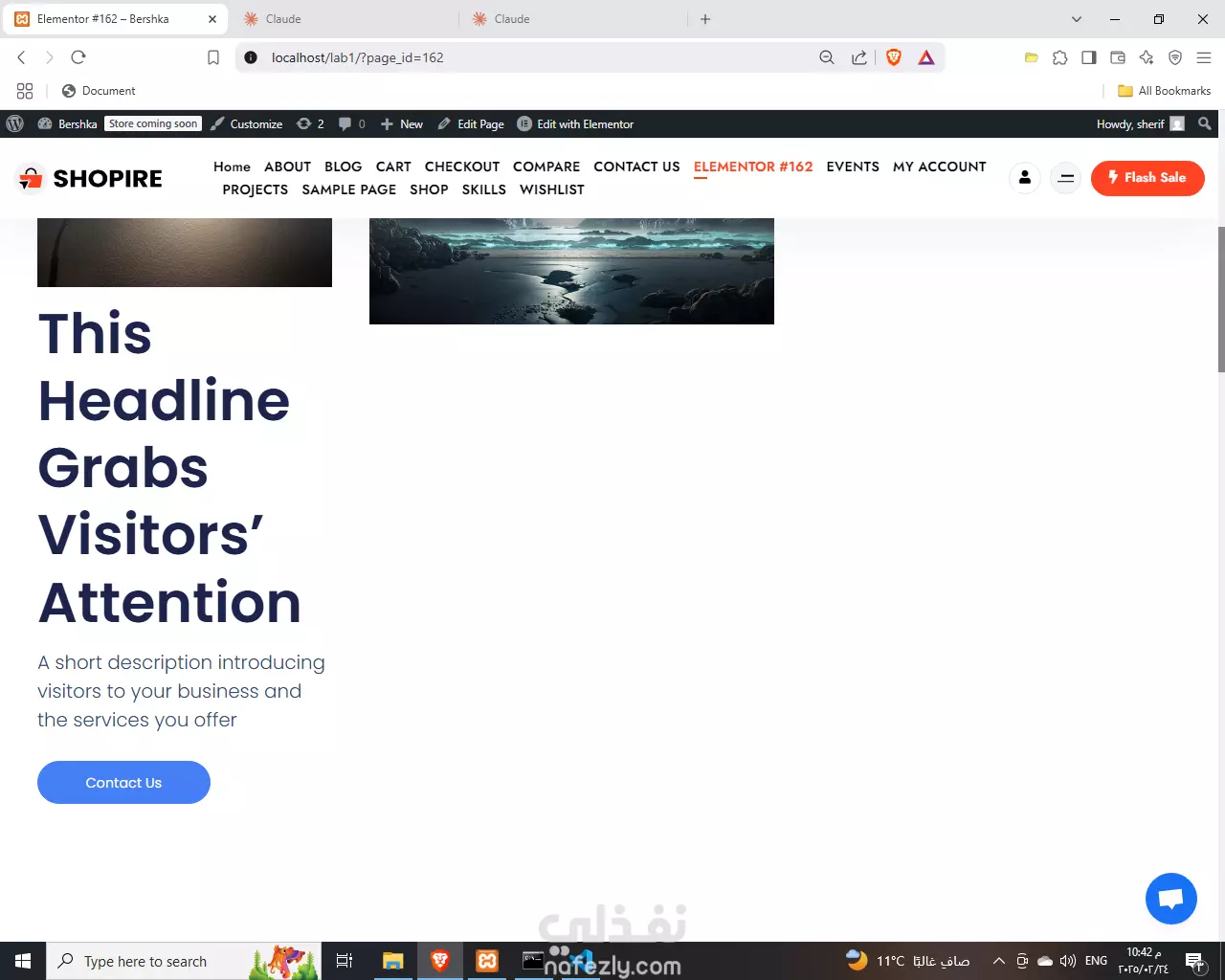1225x980 pixels.
Task: Open the CONTACT US page
Action: tap(636, 167)
